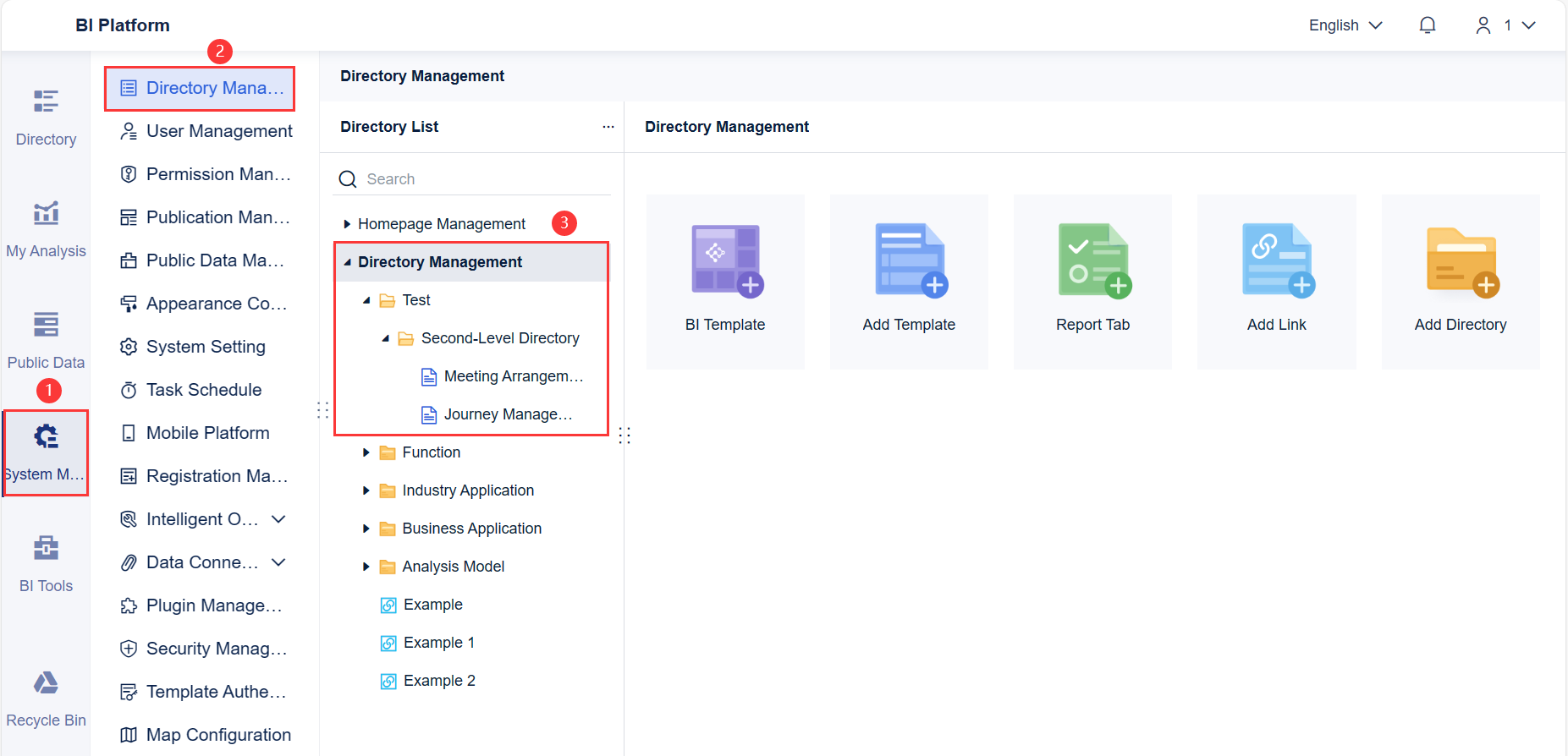Open BI Tools in the left rail

coord(46,564)
